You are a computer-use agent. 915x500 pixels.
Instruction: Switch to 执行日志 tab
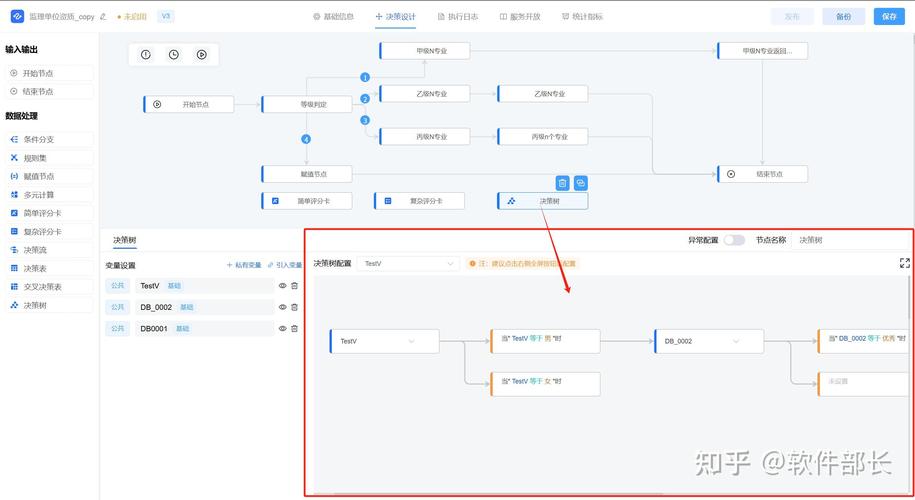pos(458,17)
